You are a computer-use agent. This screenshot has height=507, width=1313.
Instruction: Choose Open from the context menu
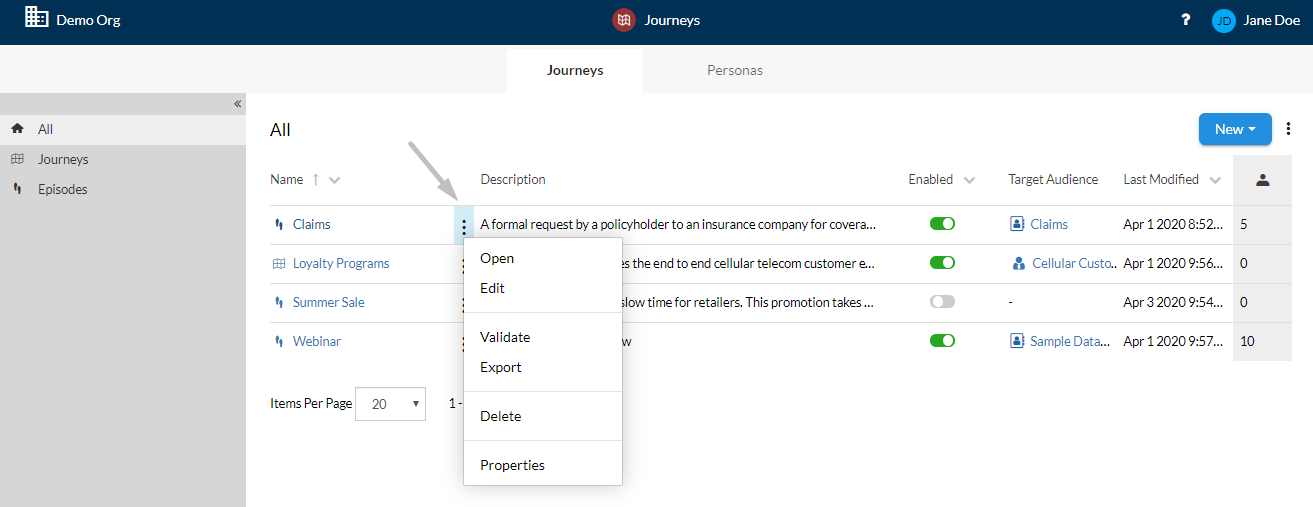543,258
